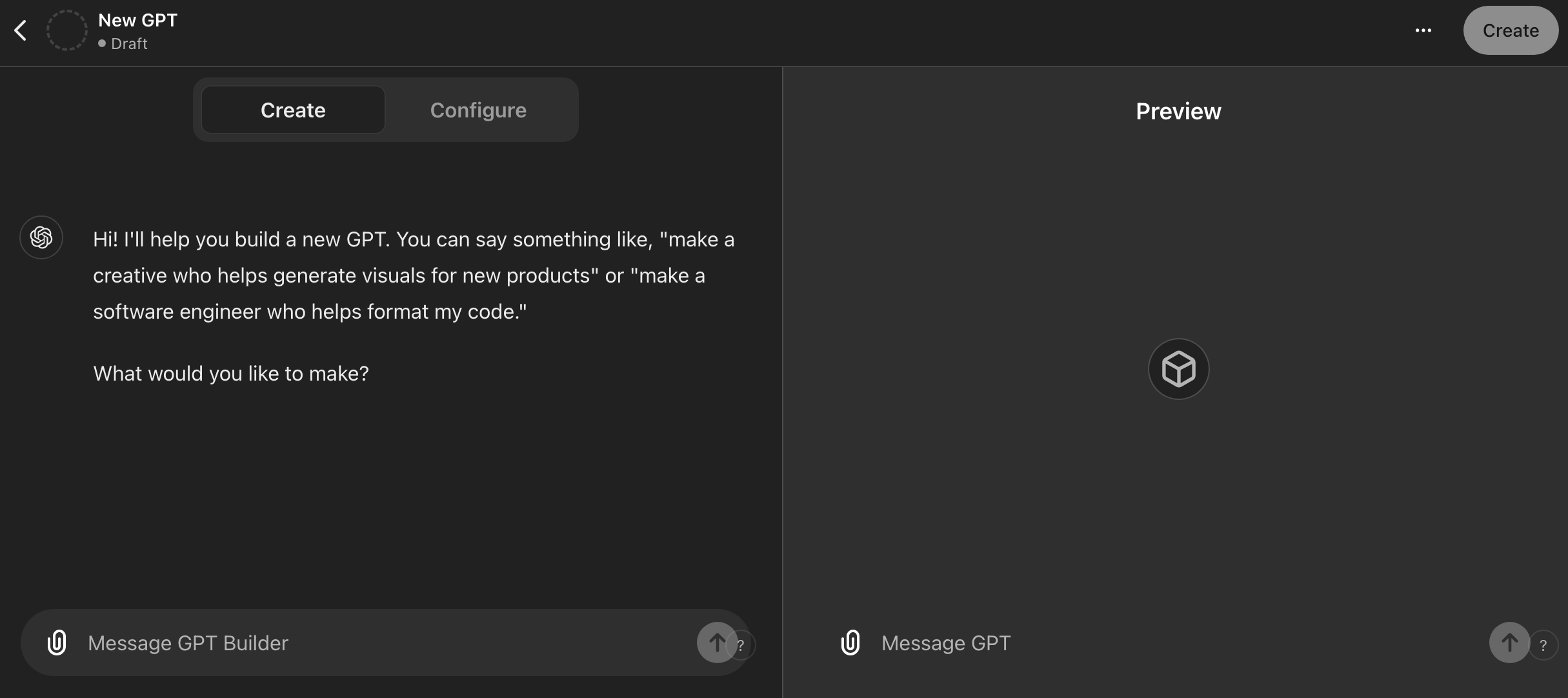Select the Create tab
Viewport: 1568px width, 698px height.
click(x=293, y=110)
